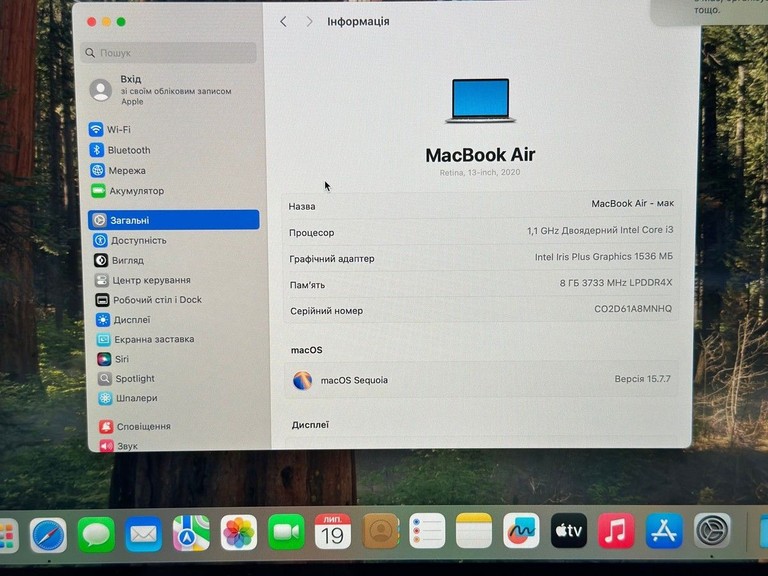Click the Пам'ять value 8 ГБ
The height and width of the screenshot is (576, 768).
click(x=616, y=283)
